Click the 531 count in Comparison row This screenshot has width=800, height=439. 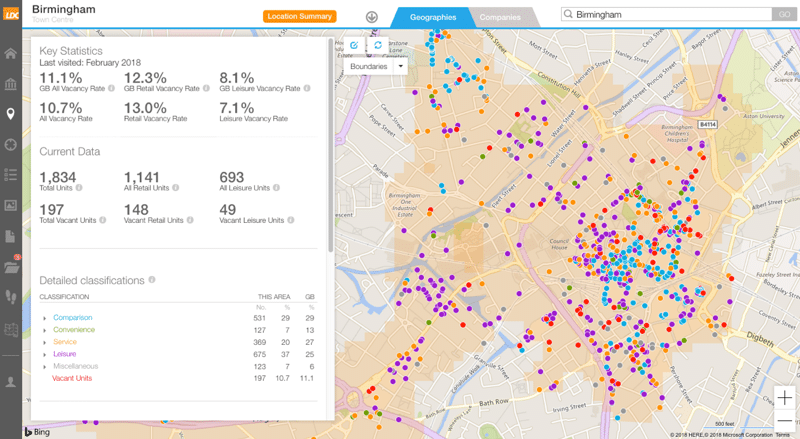pos(260,318)
